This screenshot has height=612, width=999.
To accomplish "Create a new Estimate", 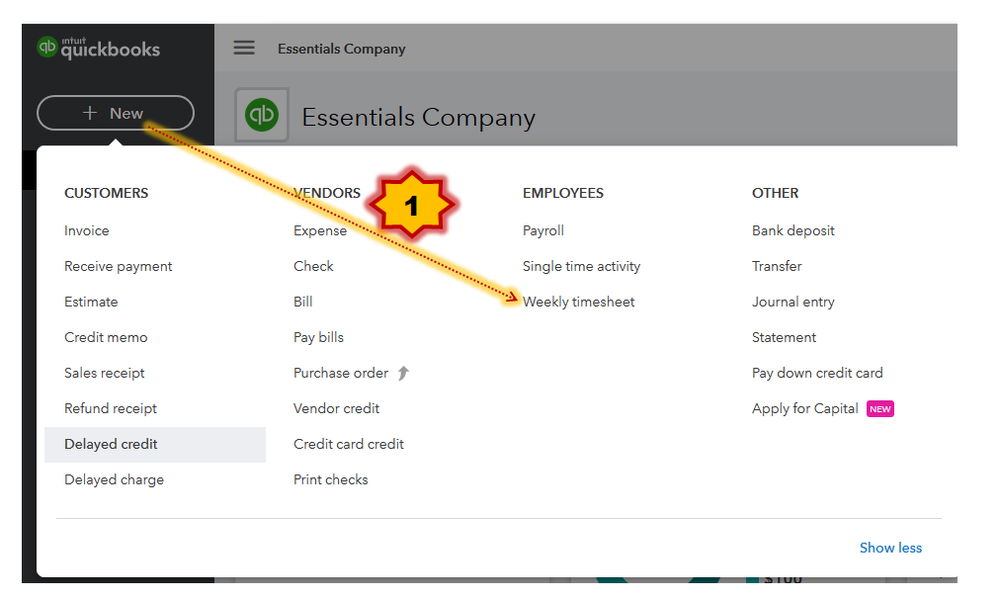I will point(91,302).
